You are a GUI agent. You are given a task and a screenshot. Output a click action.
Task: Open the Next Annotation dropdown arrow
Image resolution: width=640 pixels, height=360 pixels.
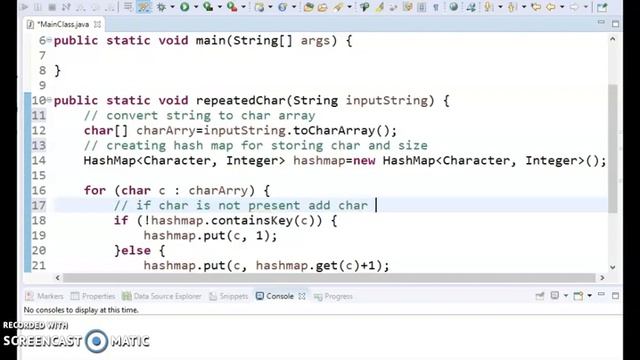point(500,7)
